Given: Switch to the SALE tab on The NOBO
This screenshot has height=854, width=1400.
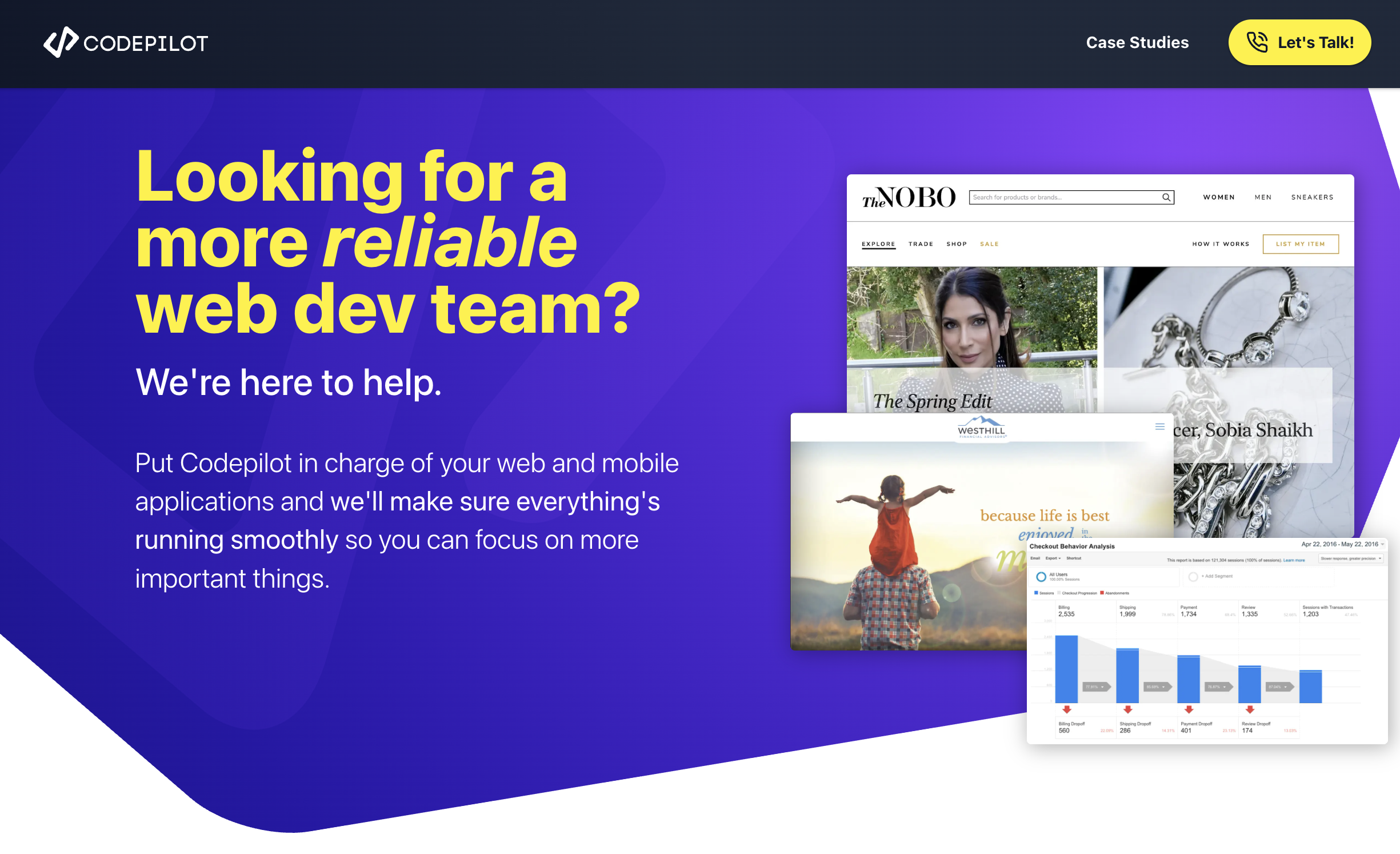Looking at the screenshot, I should [x=989, y=244].
